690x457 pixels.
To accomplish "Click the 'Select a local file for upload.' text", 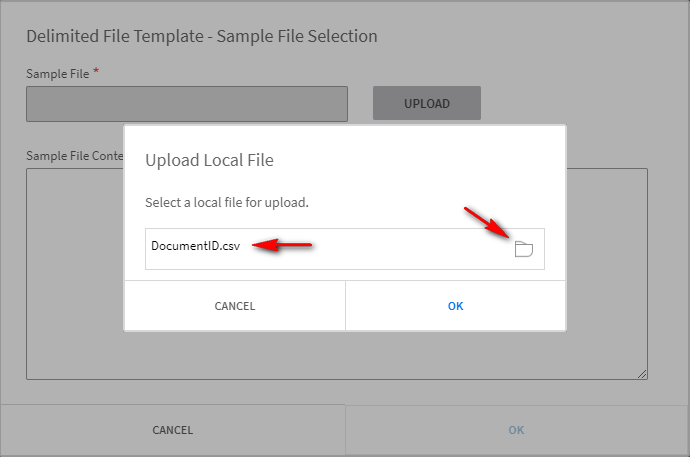I will pyautogui.click(x=227, y=202).
